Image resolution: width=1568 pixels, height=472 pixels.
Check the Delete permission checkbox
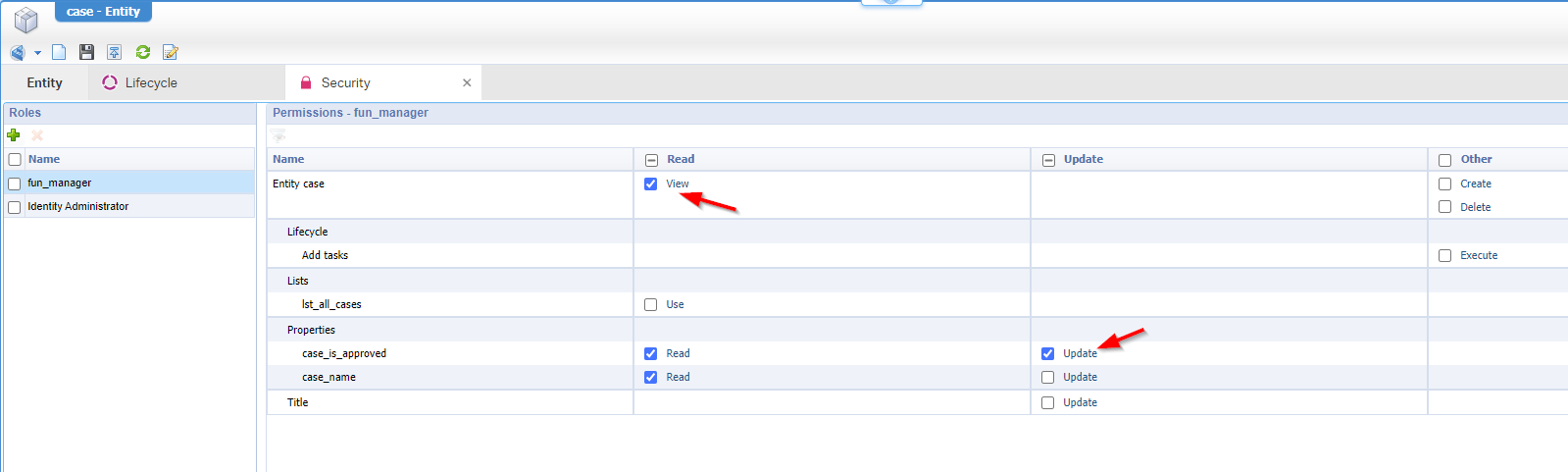[1444, 207]
